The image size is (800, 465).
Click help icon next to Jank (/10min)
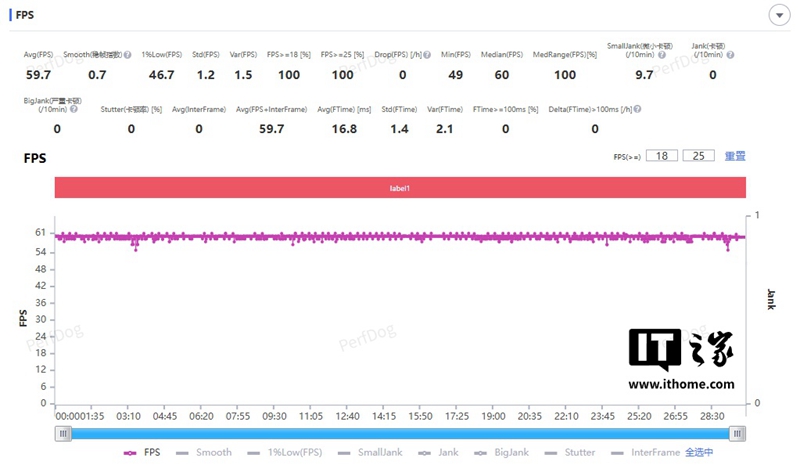coord(730,55)
